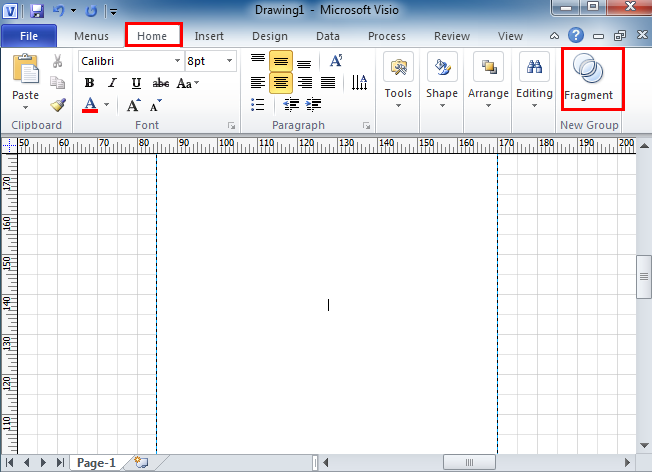The width and height of the screenshot is (652, 472).
Task: Toggle Align Middle vertical alignment
Action: [281, 61]
